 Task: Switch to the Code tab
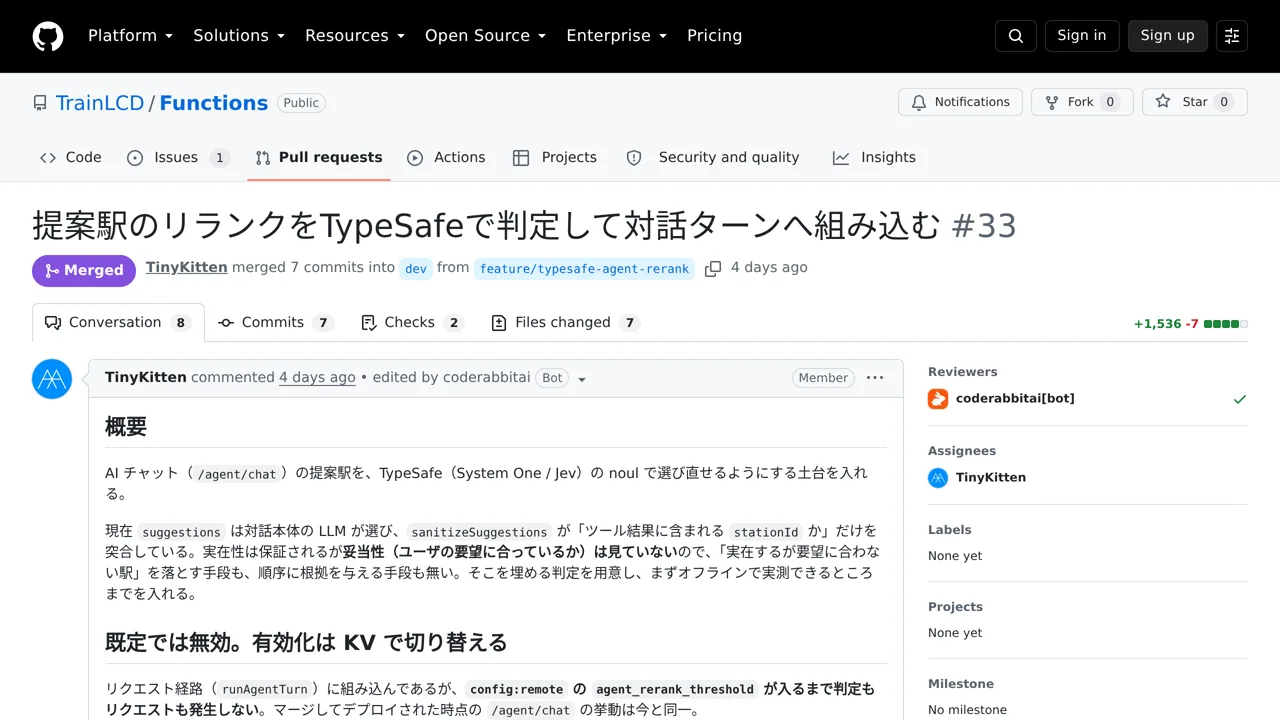tap(70, 158)
